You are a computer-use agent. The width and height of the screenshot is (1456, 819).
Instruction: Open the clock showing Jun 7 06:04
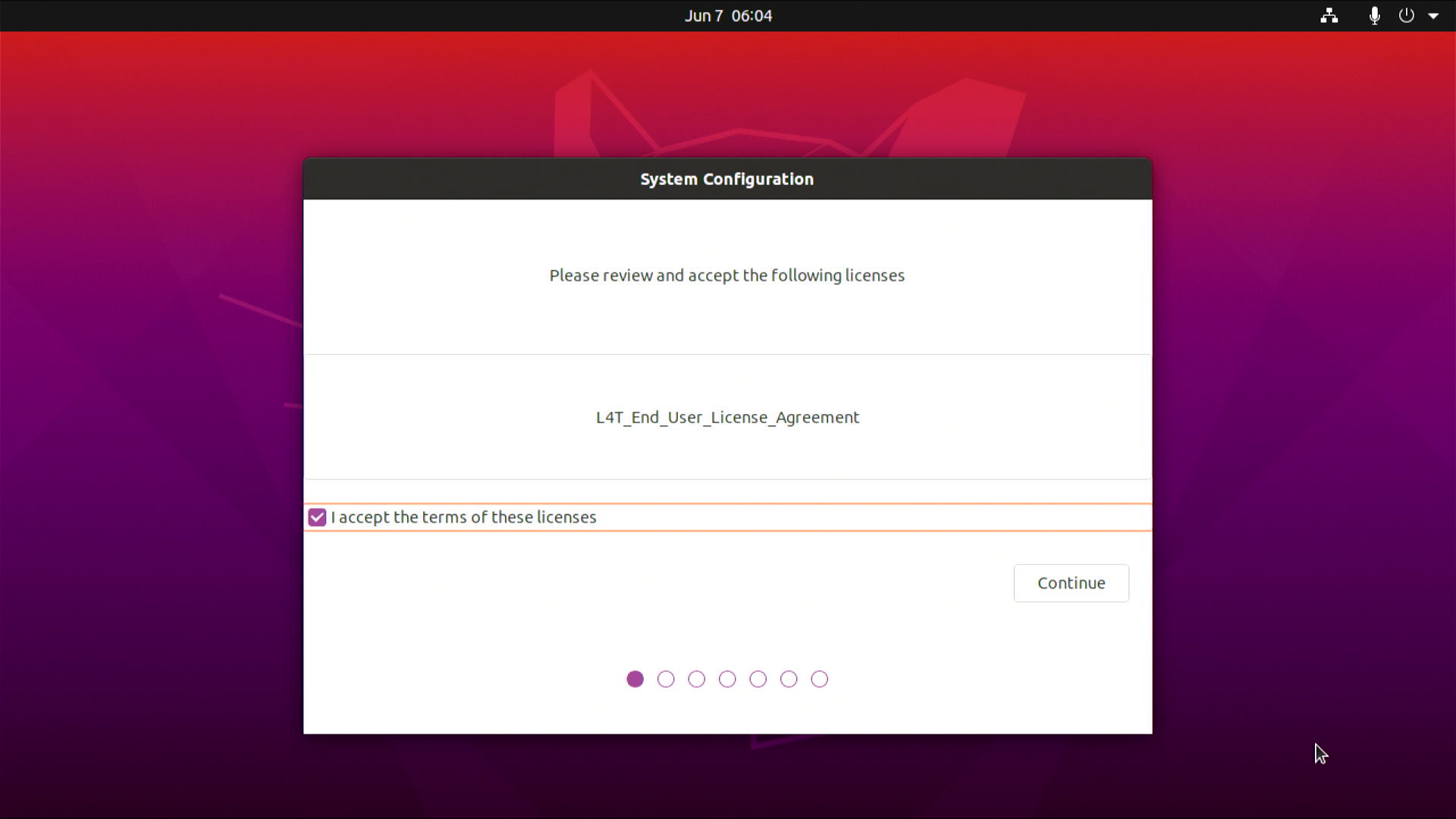(x=728, y=16)
